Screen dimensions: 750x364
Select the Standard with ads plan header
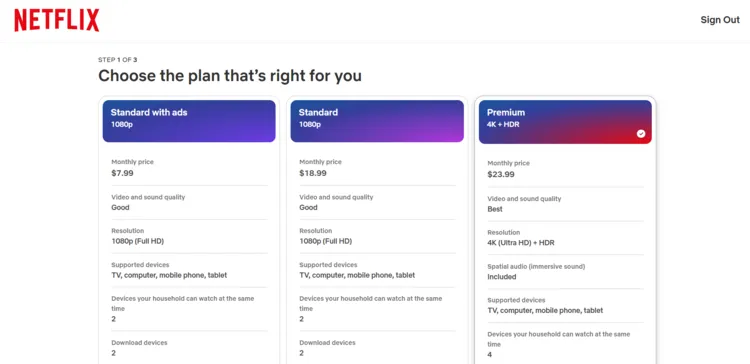coord(189,121)
